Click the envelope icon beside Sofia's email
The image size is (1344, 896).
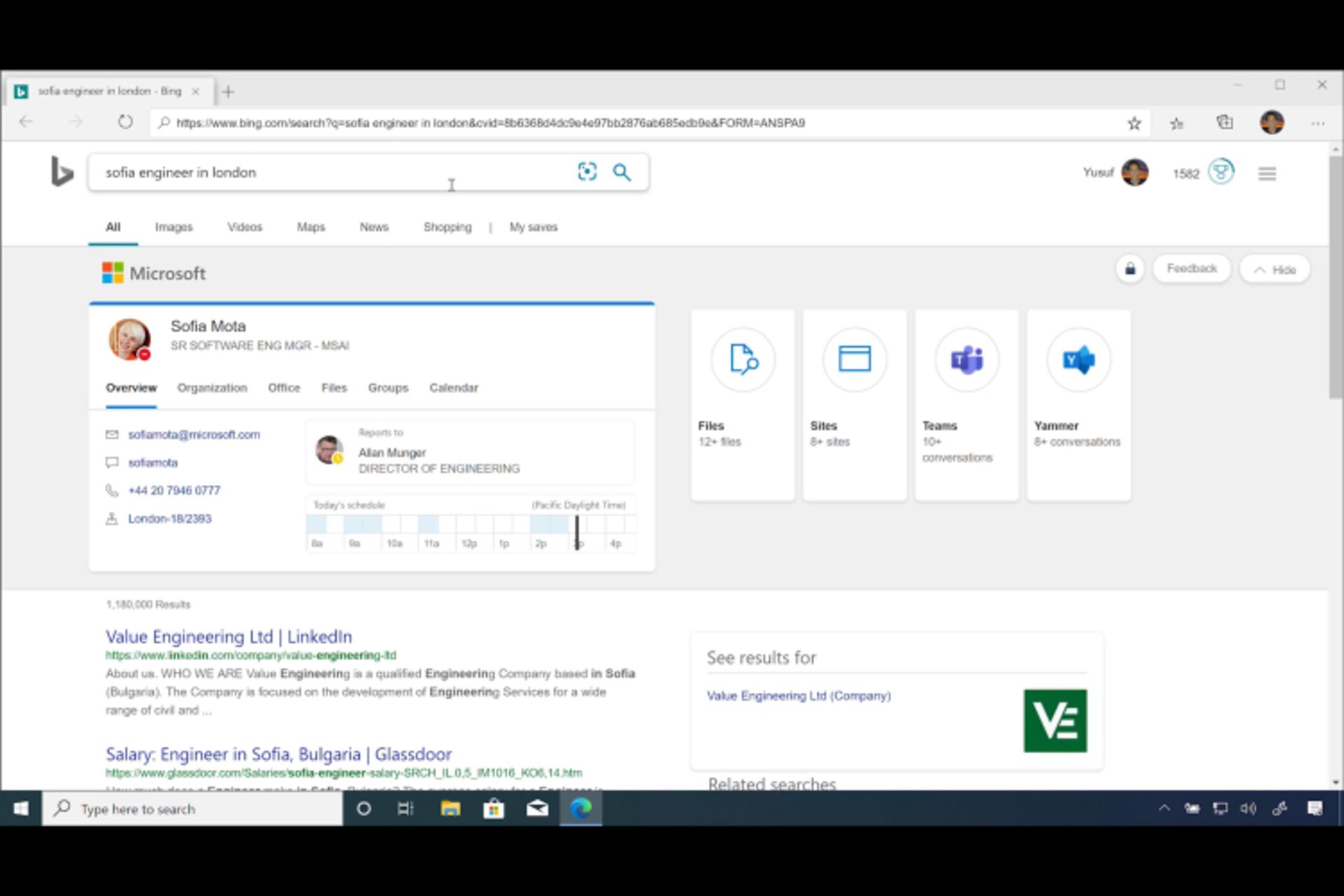point(113,434)
